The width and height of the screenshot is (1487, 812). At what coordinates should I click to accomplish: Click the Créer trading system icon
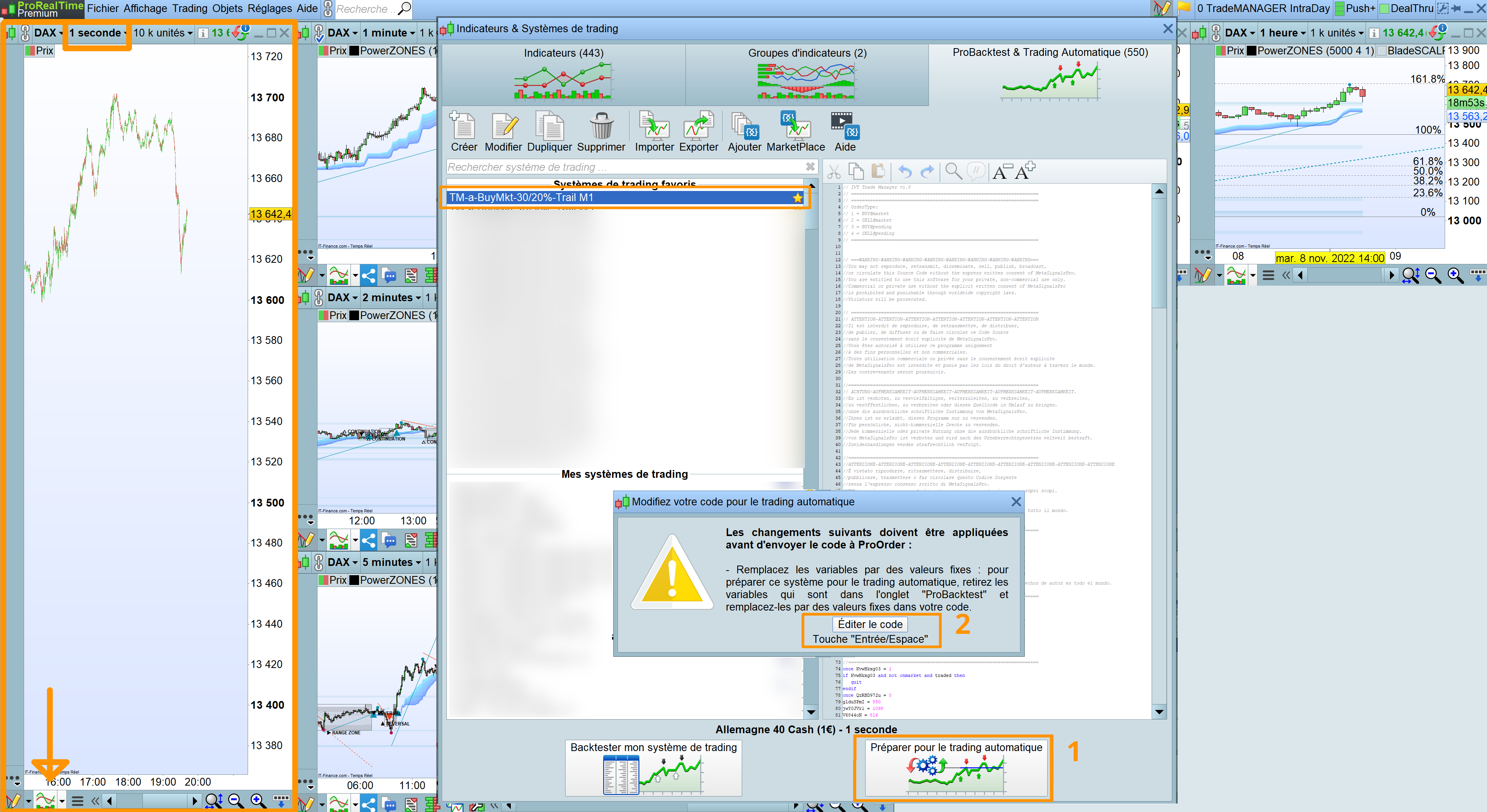point(463,132)
